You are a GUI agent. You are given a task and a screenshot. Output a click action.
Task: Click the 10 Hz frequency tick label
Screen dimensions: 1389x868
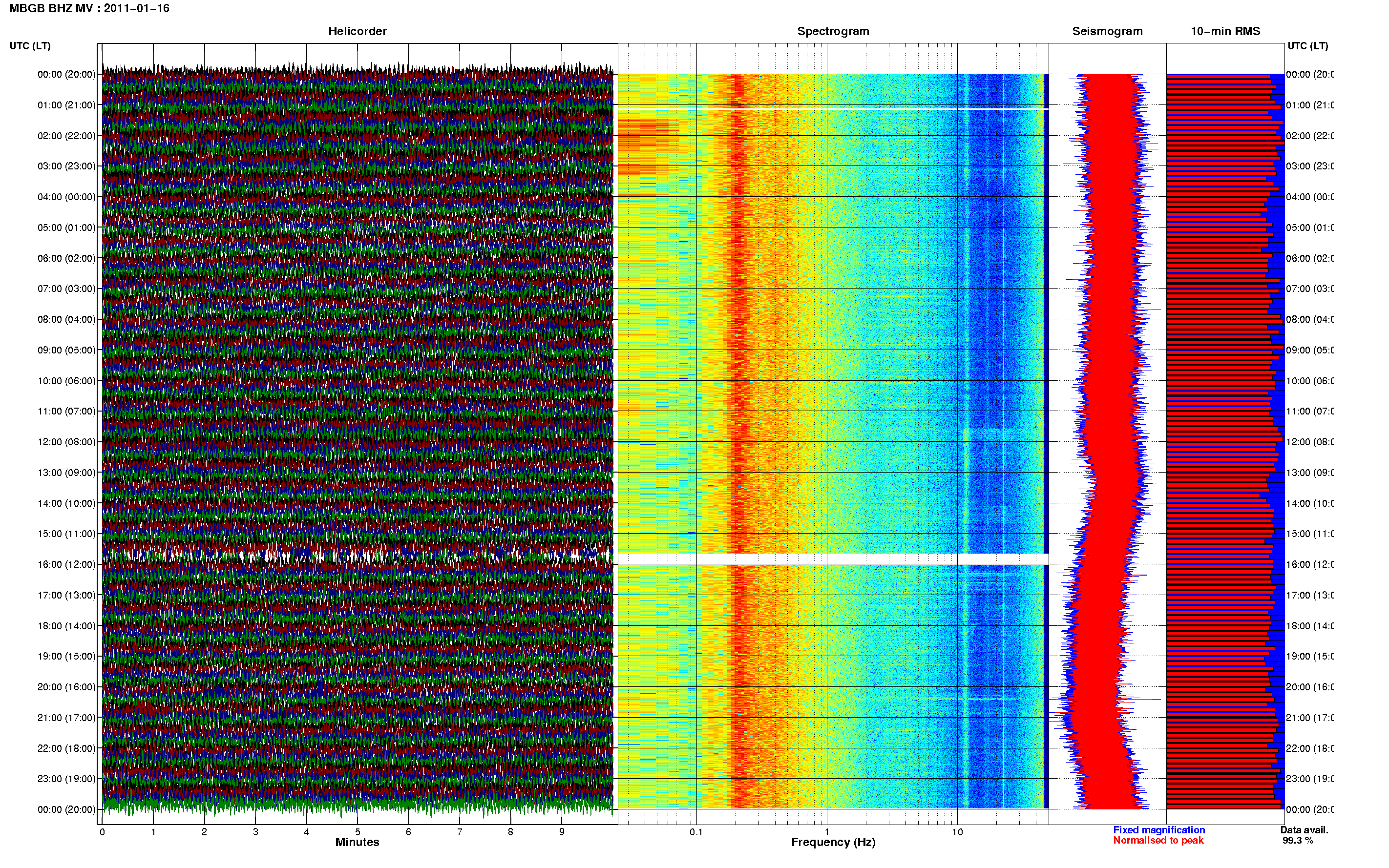pos(957,832)
